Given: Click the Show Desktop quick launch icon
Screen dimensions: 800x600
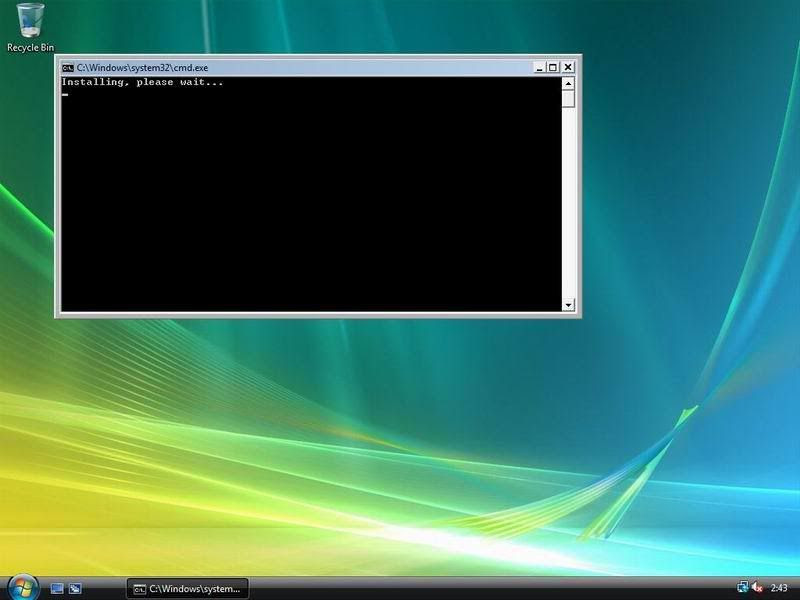Looking at the screenshot, I should coord(57,589).
